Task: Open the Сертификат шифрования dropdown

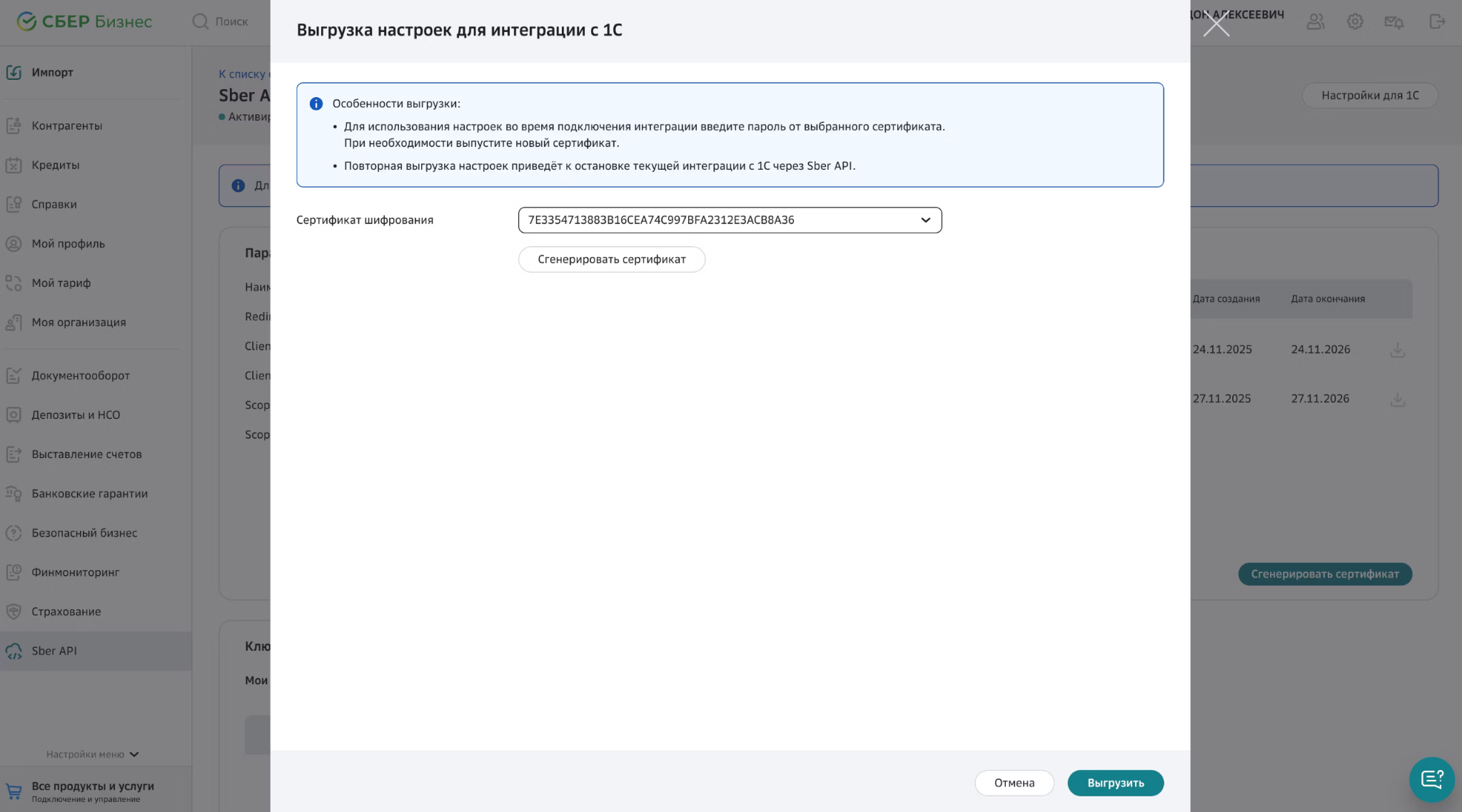Action: 730,220
